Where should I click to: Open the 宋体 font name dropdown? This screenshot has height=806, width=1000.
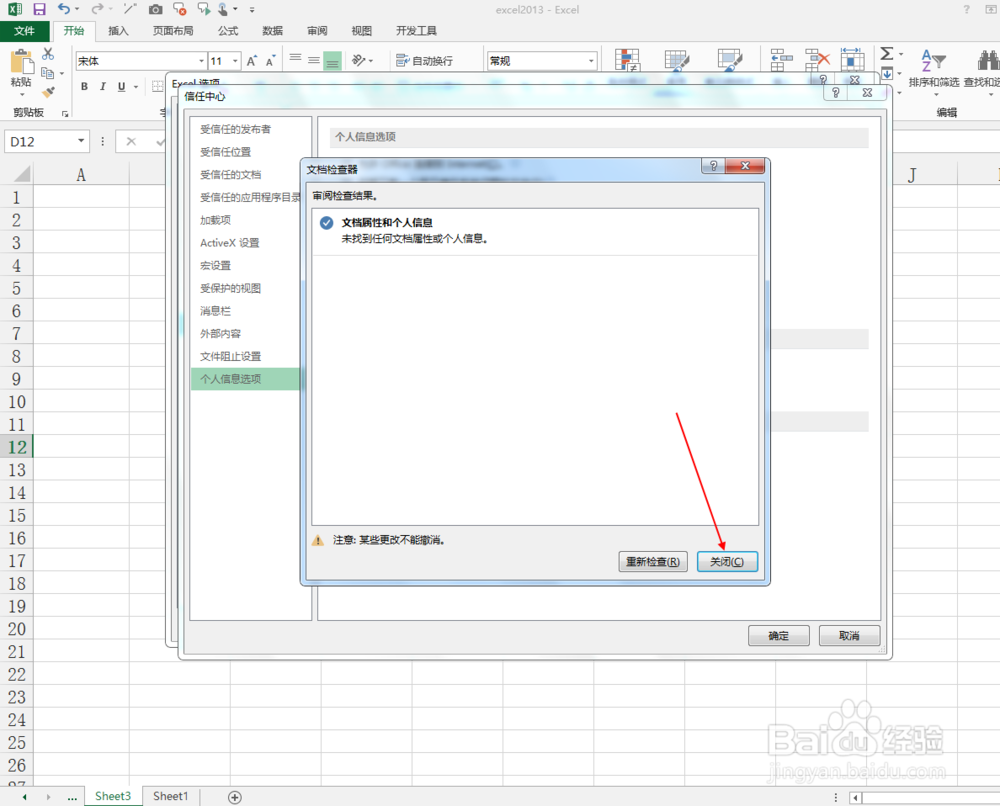point(202,60)
